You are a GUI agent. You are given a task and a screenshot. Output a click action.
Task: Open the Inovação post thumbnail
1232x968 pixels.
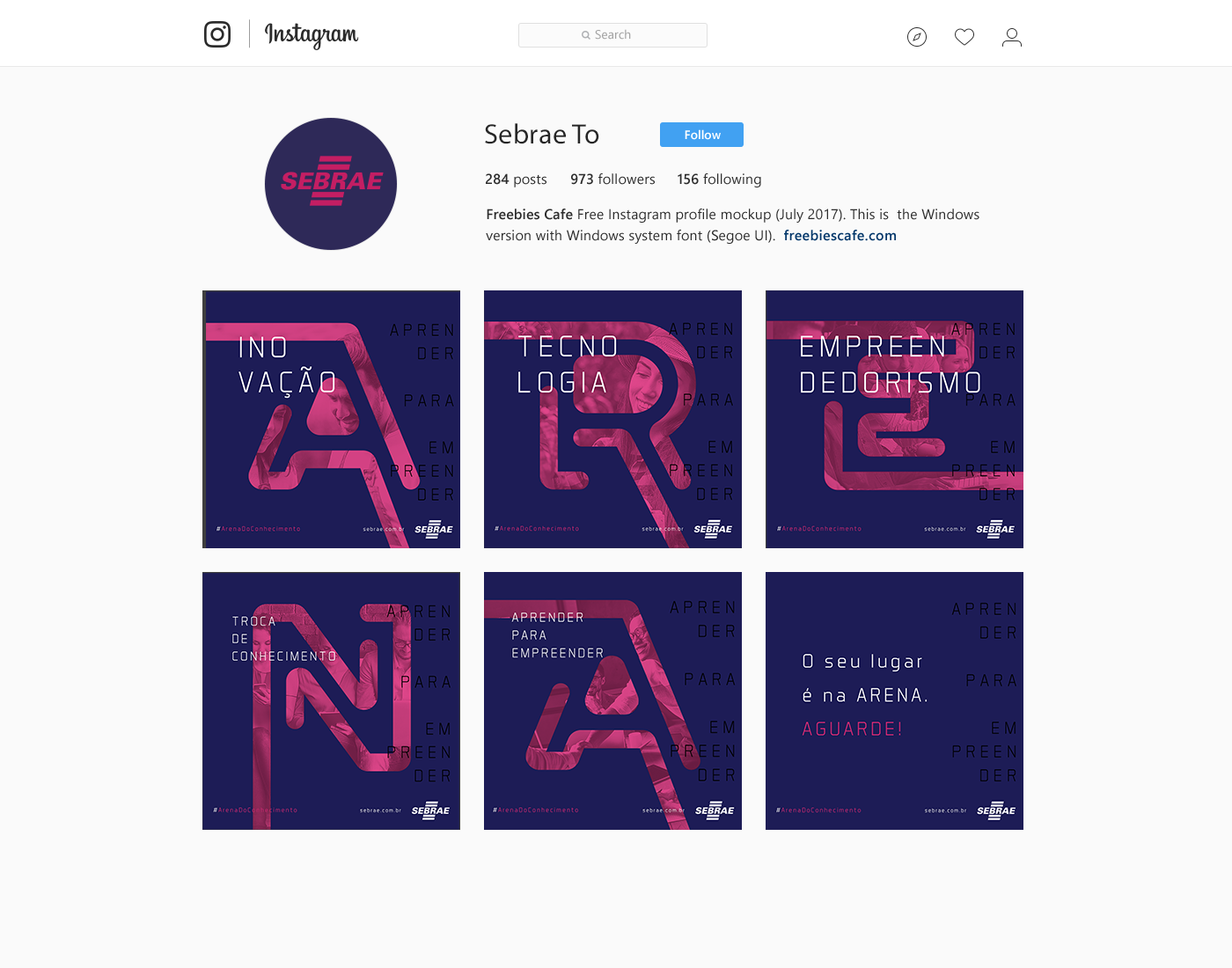coord(331,419)
